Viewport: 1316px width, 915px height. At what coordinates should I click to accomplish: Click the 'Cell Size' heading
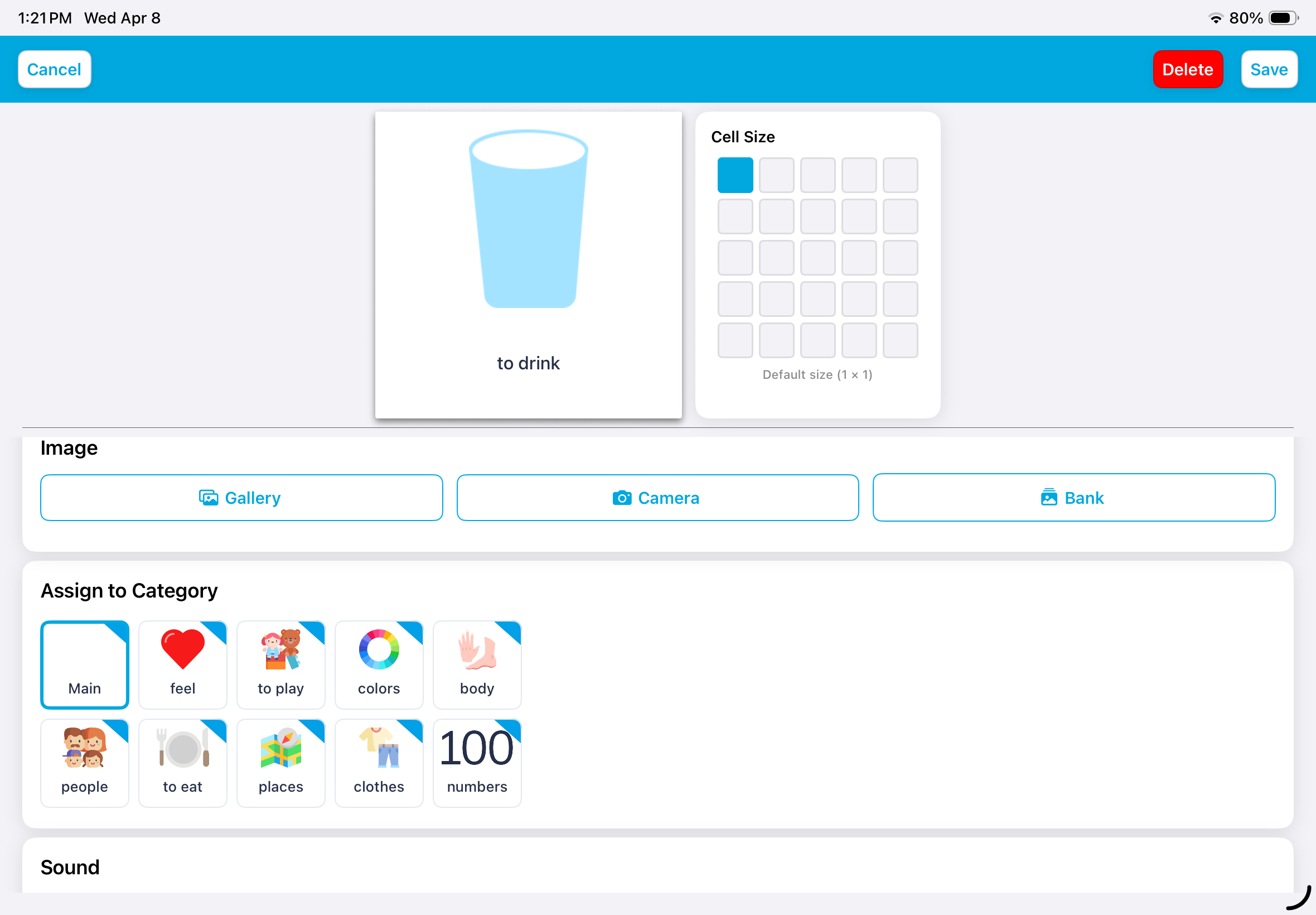[743, 137]
